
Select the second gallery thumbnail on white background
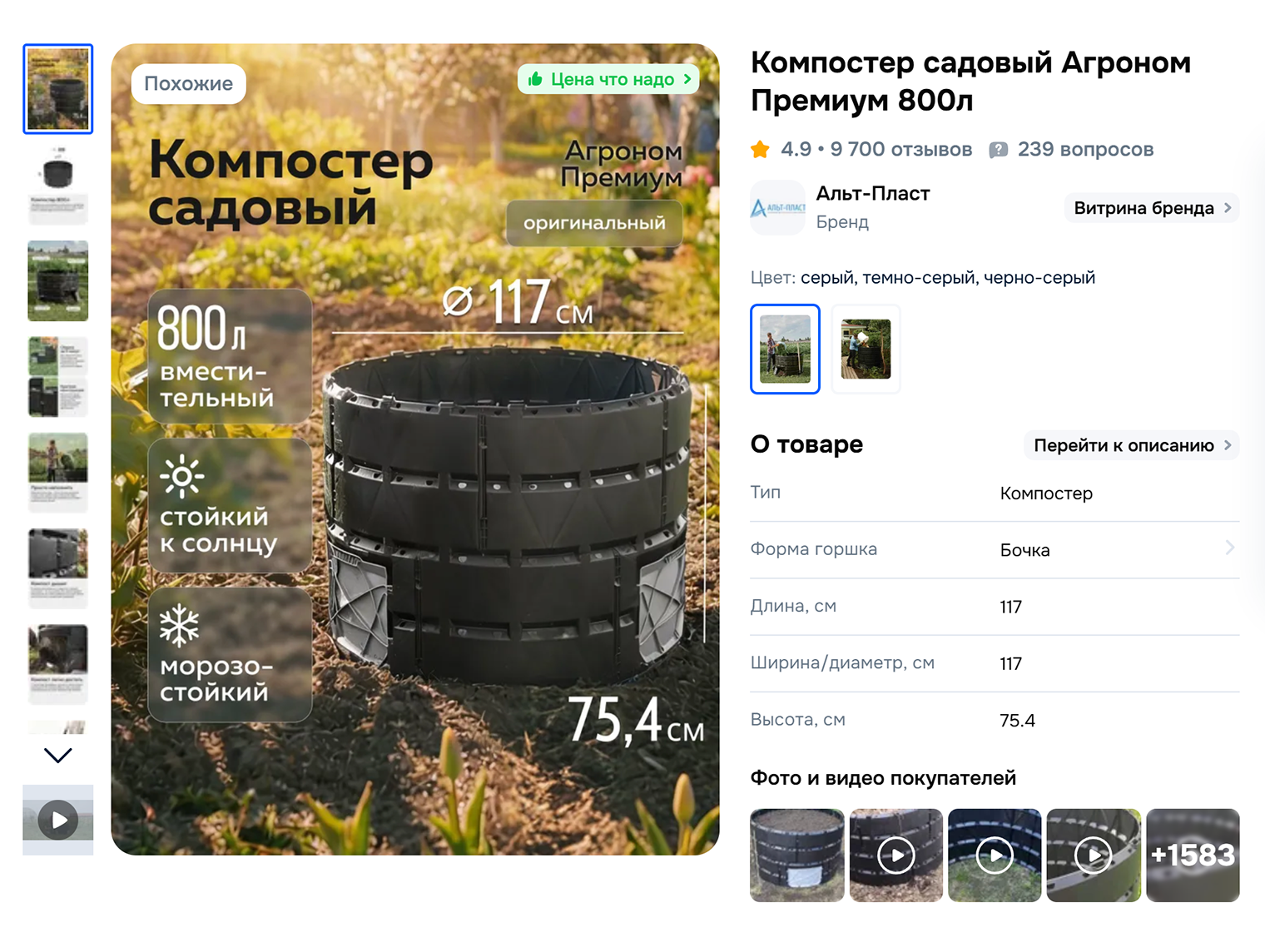point(58,185)
